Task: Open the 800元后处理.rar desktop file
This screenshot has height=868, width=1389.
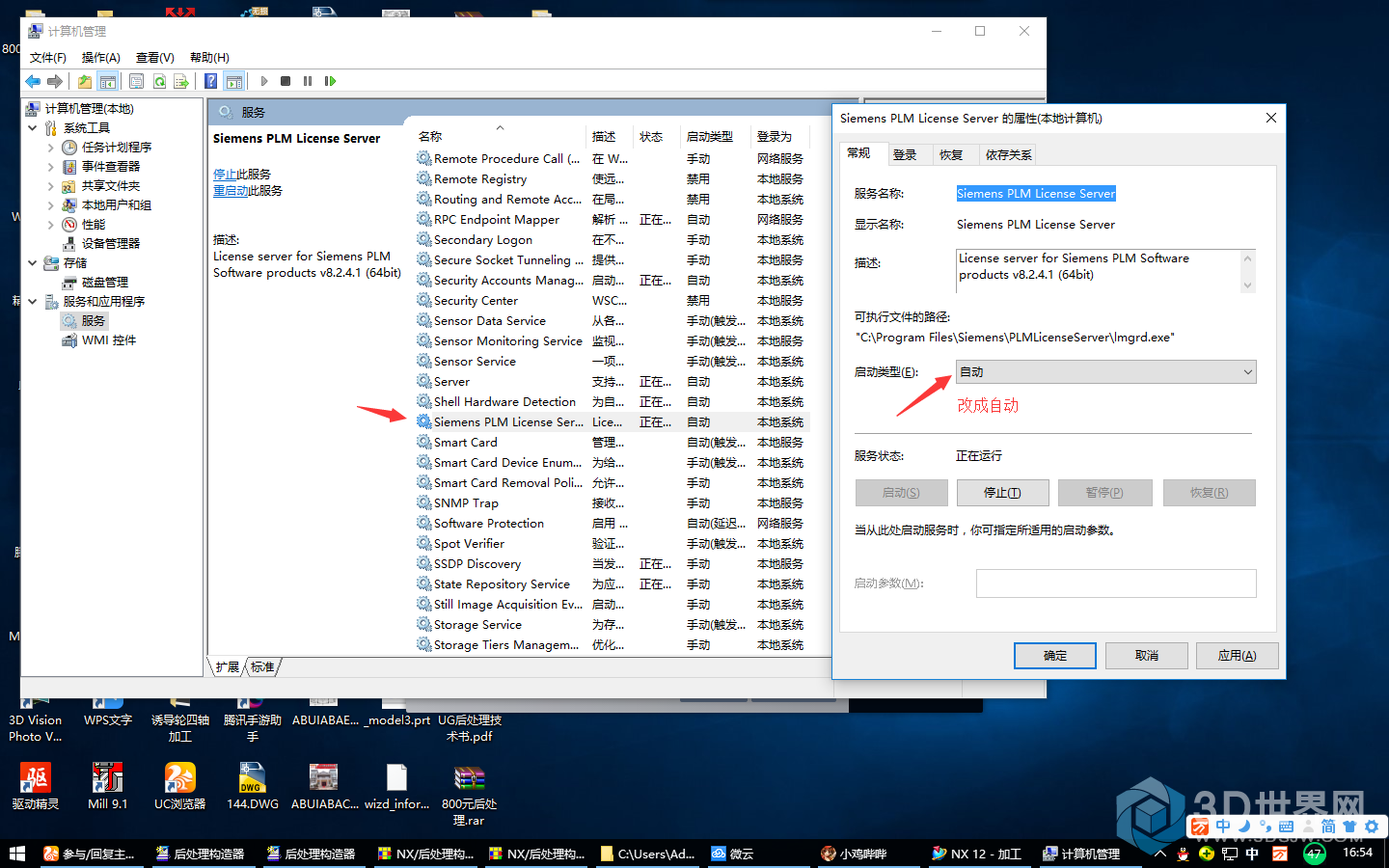Action: 469,795
